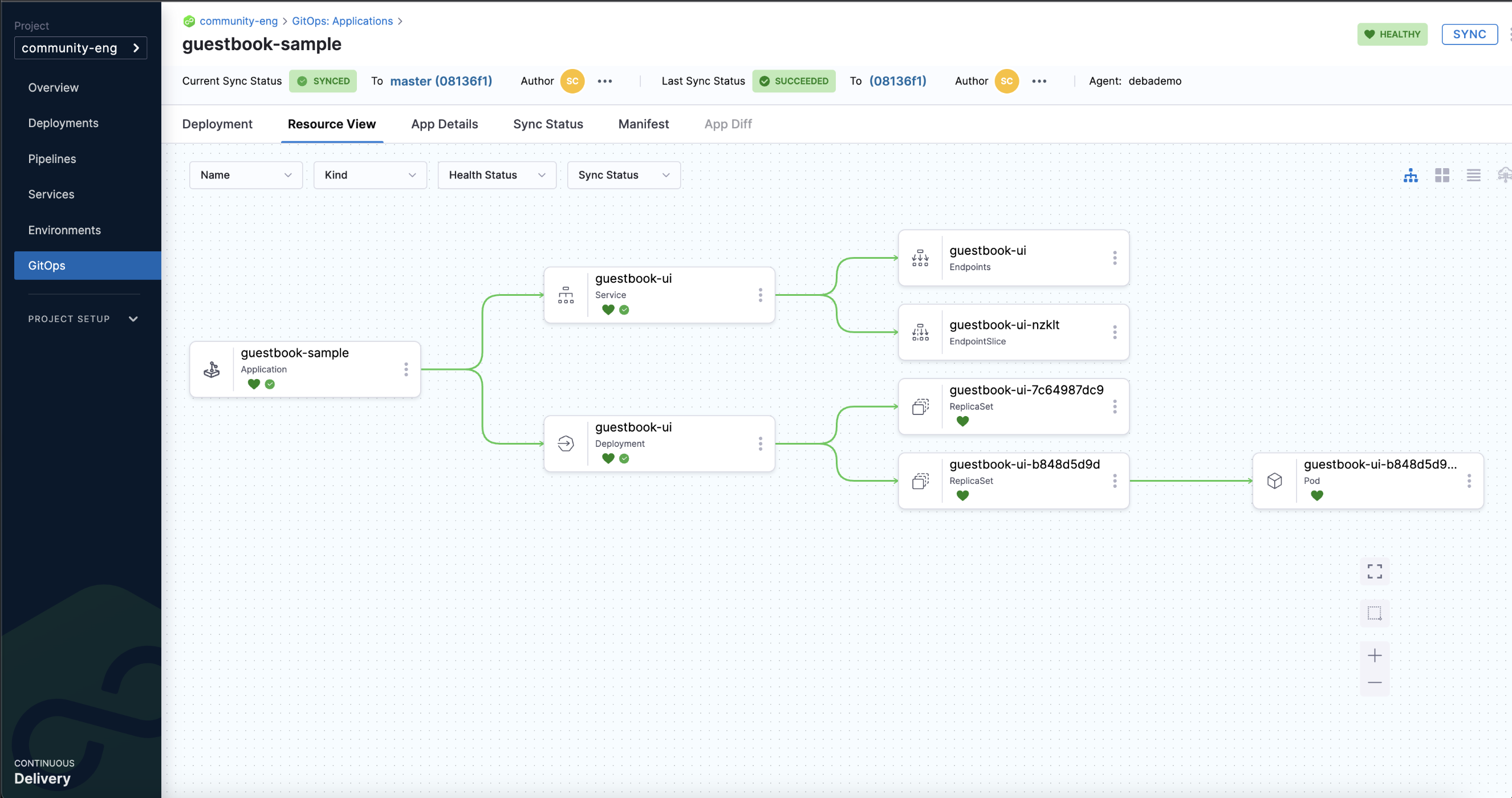This screenshot has height=798, width=1512.
Task: Open the master (08136f1) revision link
Action: [441, 81]
